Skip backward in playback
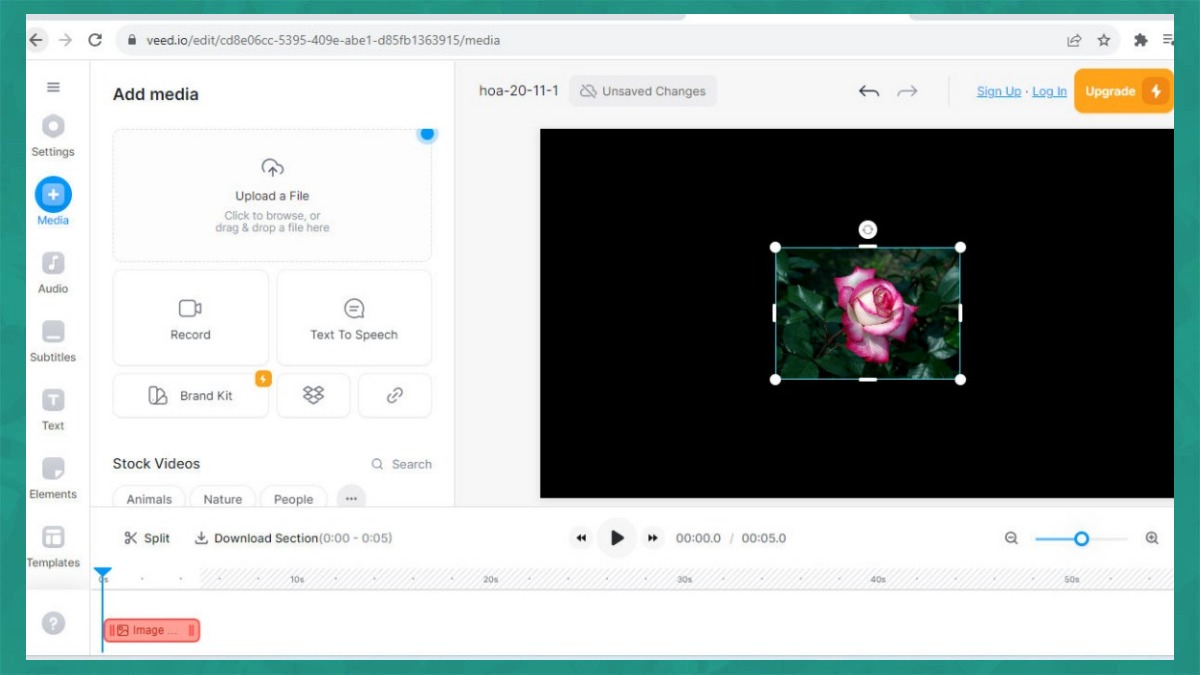The height and width of the screenshot is (675, 1200). pyautogui.click(x=581, y=538)
